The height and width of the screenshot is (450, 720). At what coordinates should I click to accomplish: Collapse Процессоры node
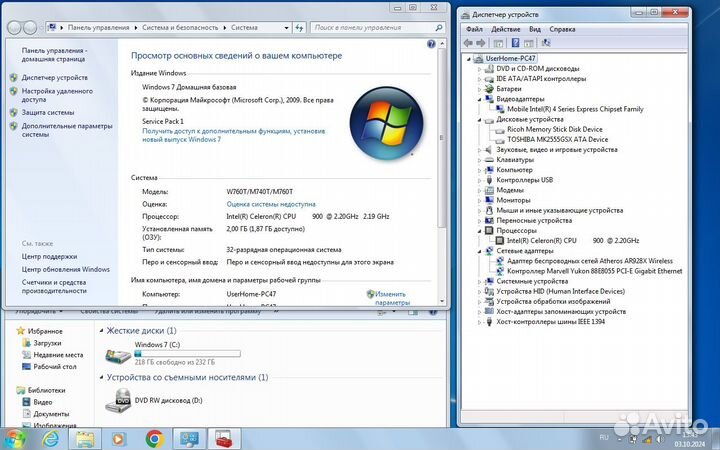(x=479, y=231)
